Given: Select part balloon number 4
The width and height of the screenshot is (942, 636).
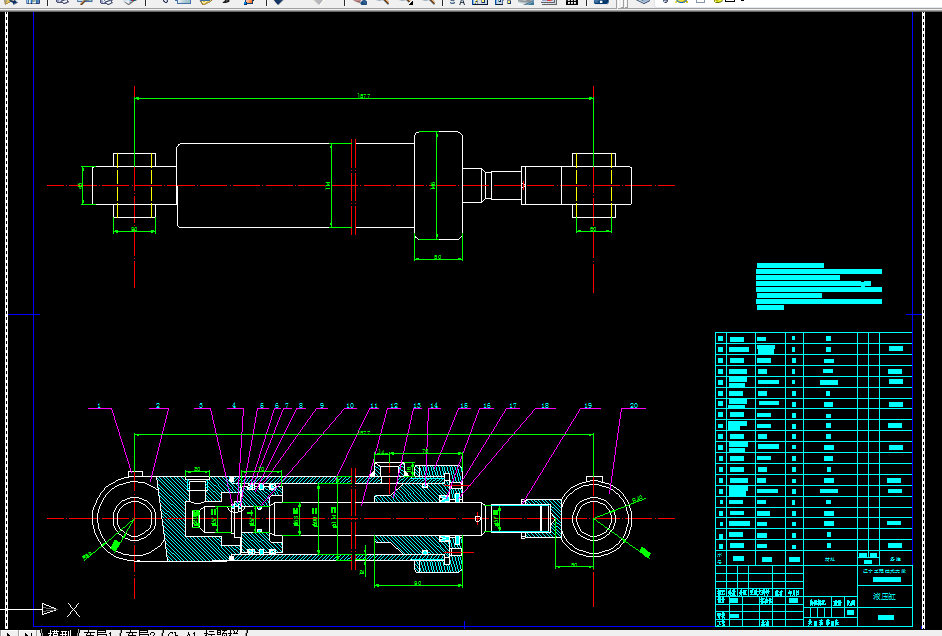Looking at the screenshot, I should 234,406.
